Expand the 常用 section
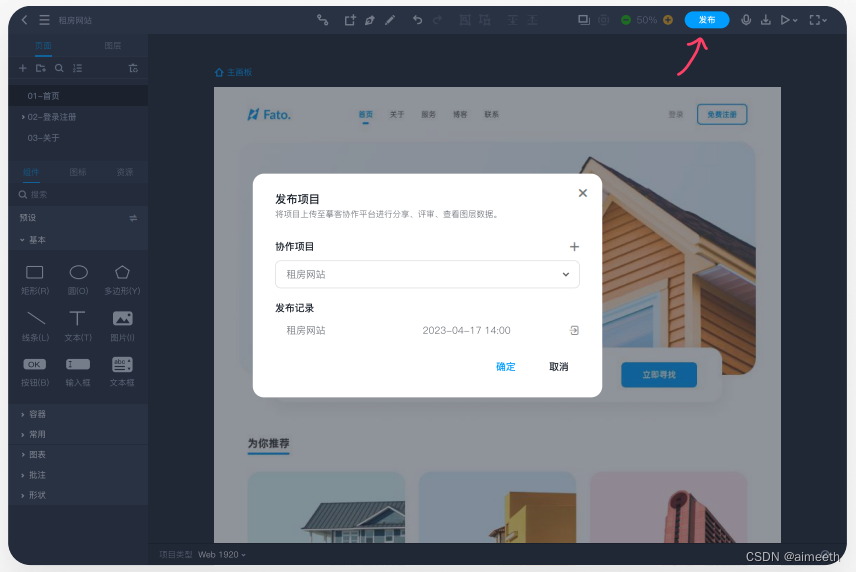This screenshot has height=572, width=856. pyautogui.click(x=22, y=434)
